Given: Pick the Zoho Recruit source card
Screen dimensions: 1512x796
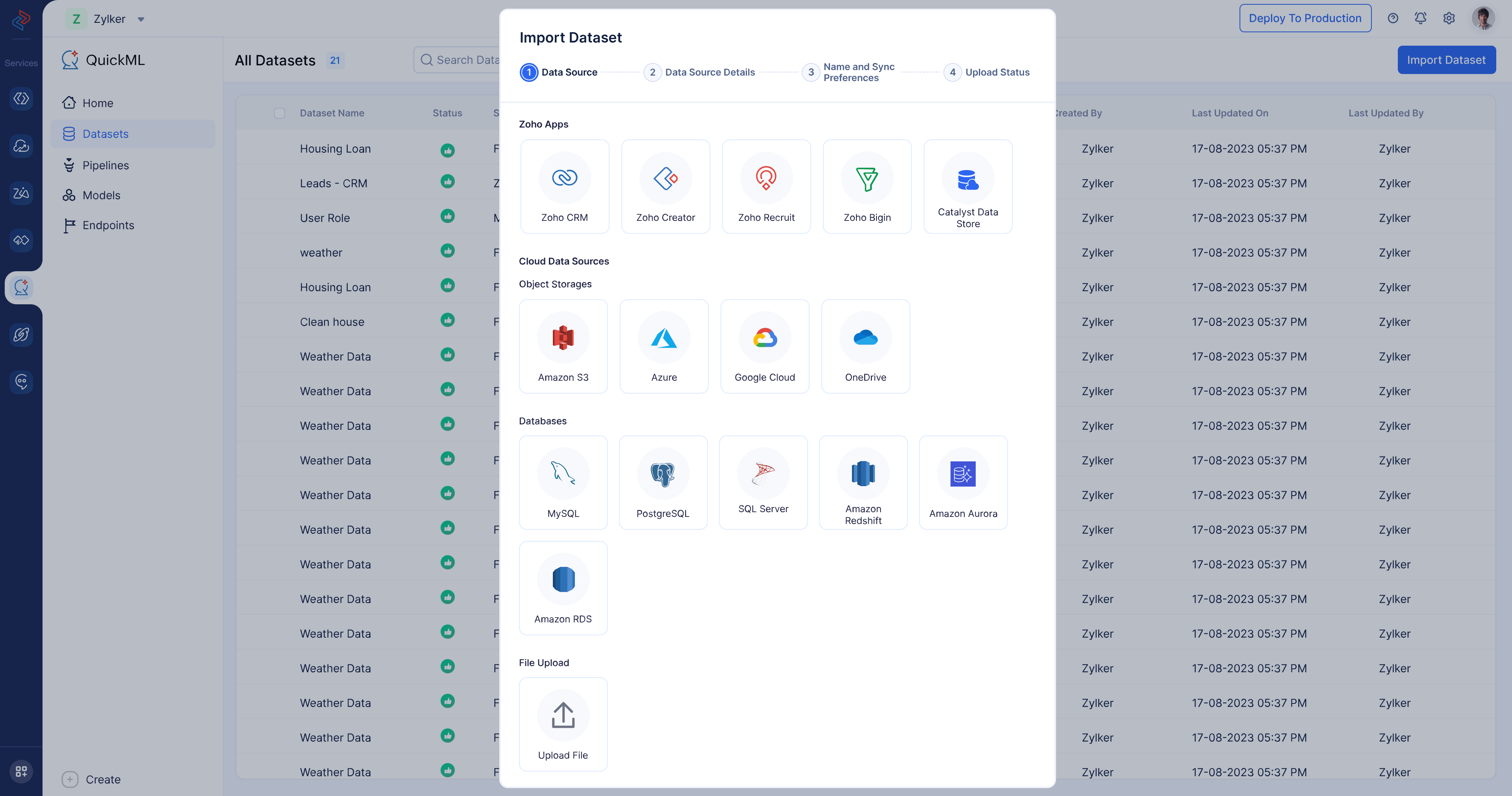Looking at the screenshot, I should coord(766,186).
